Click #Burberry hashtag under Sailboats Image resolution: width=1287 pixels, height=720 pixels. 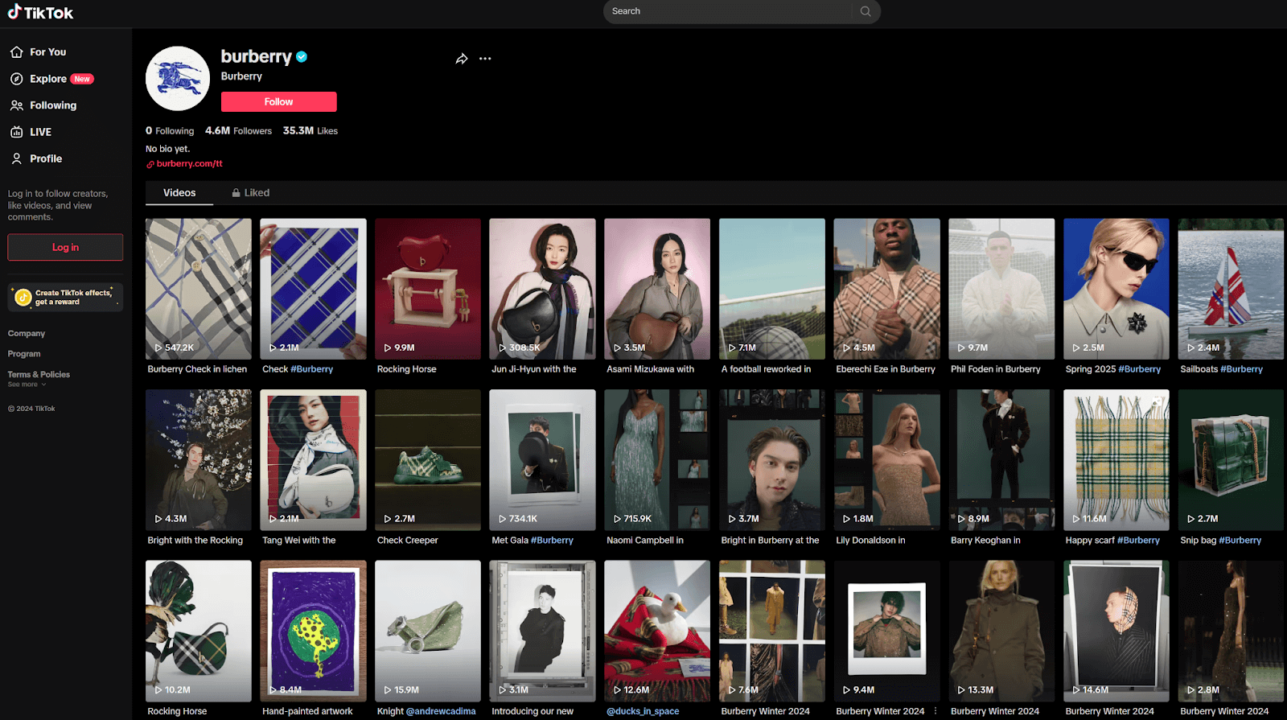tap(1241, 369)
